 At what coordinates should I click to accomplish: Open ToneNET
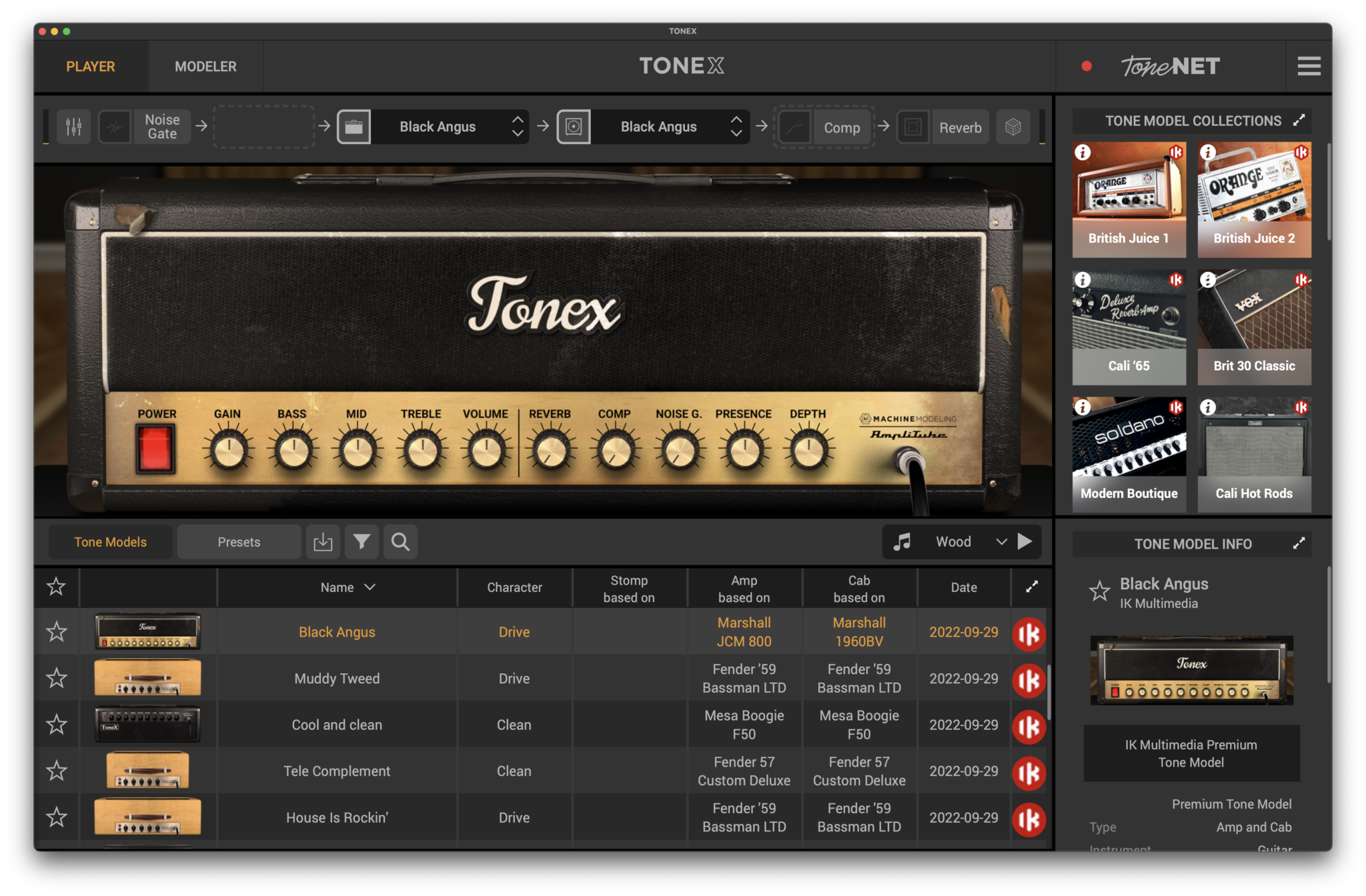[x=1172, y=66]
